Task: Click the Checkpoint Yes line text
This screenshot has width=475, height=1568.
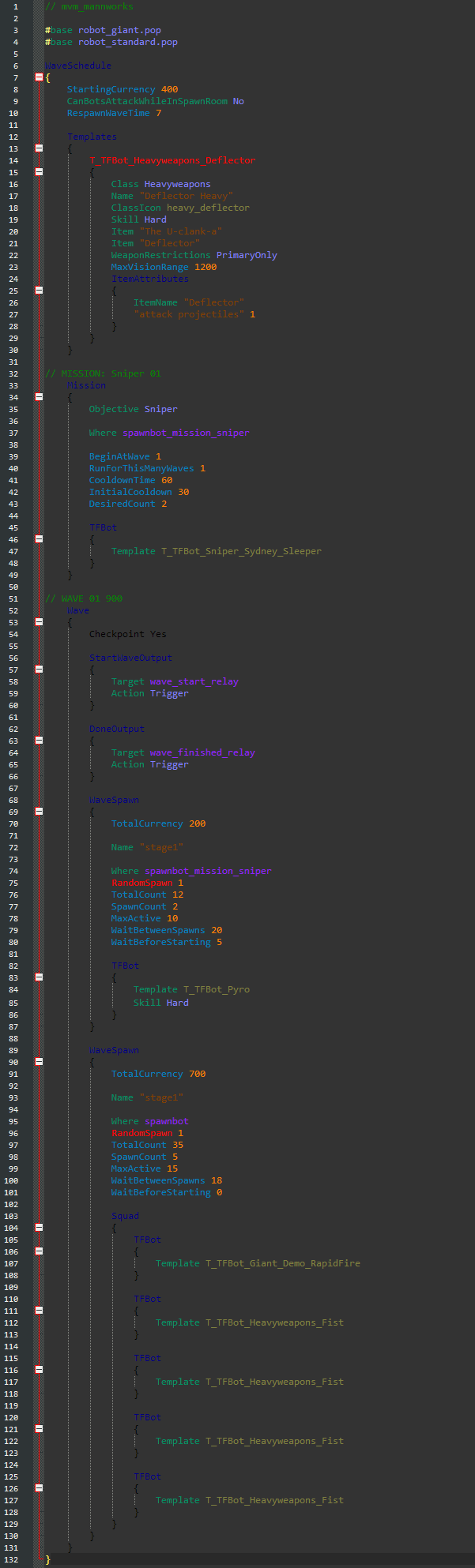Action: coord(127,634)
